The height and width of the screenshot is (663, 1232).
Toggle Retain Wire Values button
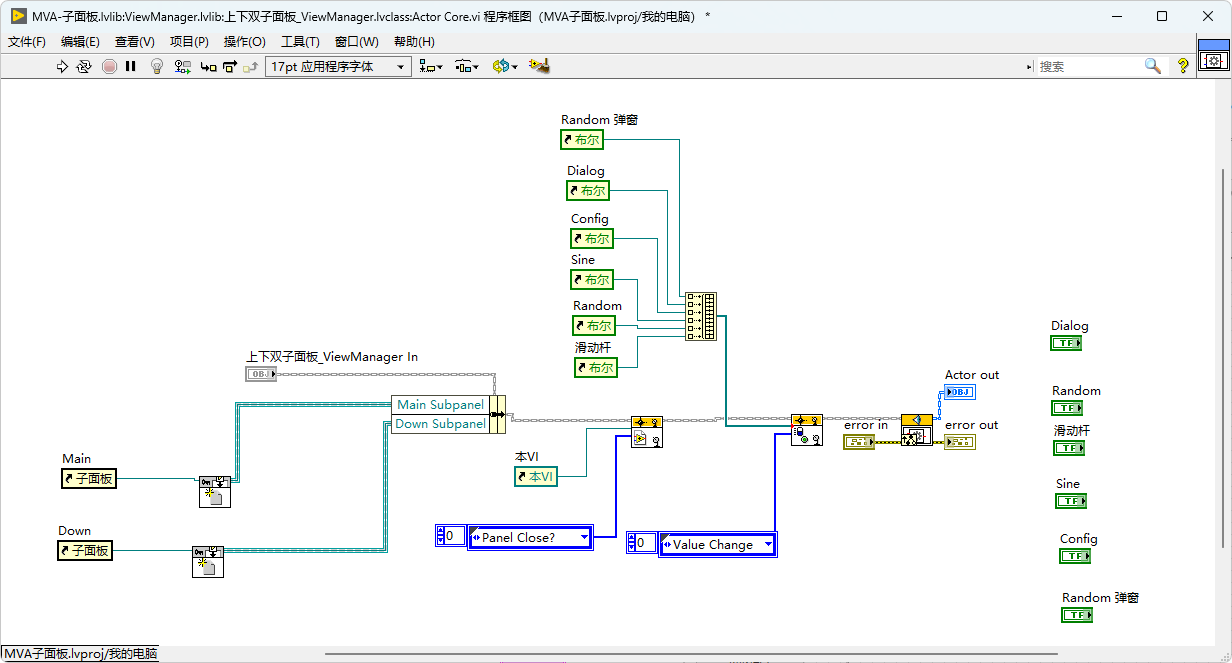coord(183,66)
